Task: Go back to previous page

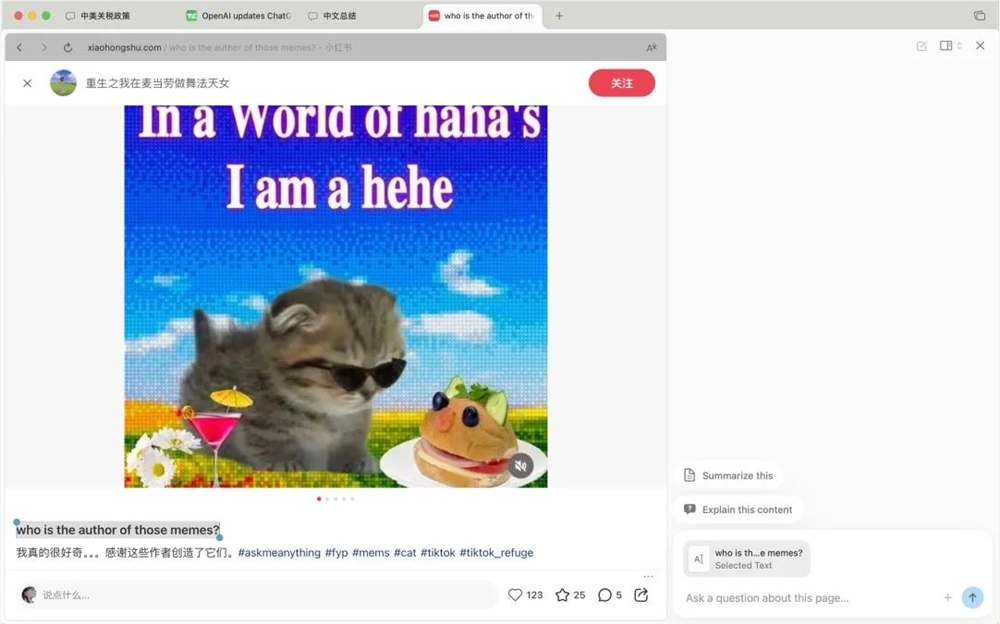Action: 20,47
